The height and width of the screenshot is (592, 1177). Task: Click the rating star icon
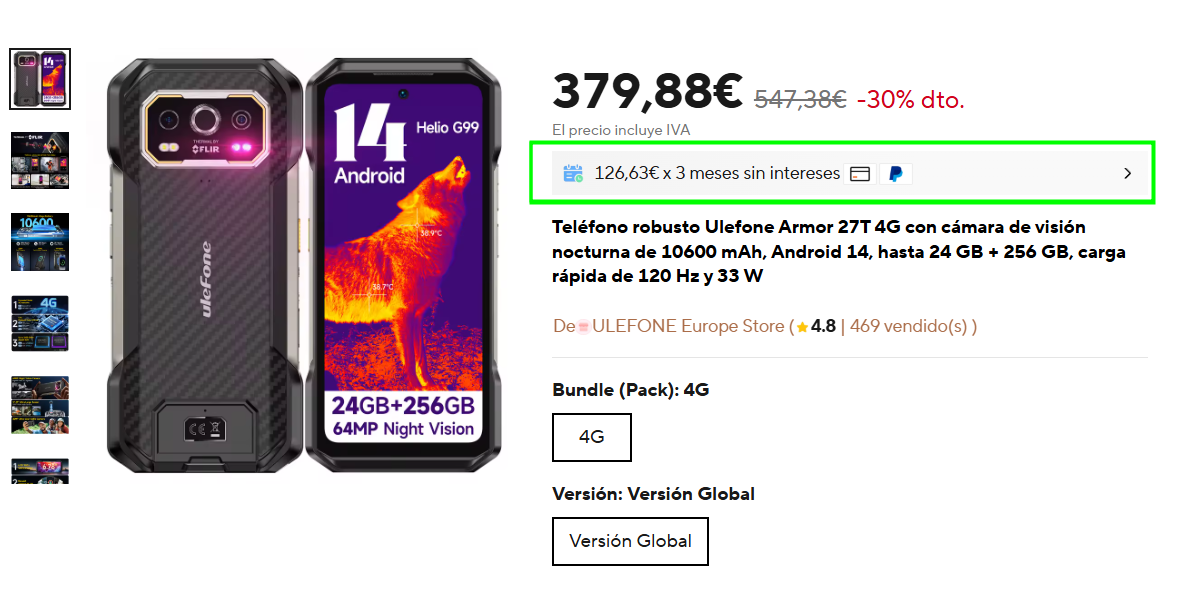click(802, 327)
